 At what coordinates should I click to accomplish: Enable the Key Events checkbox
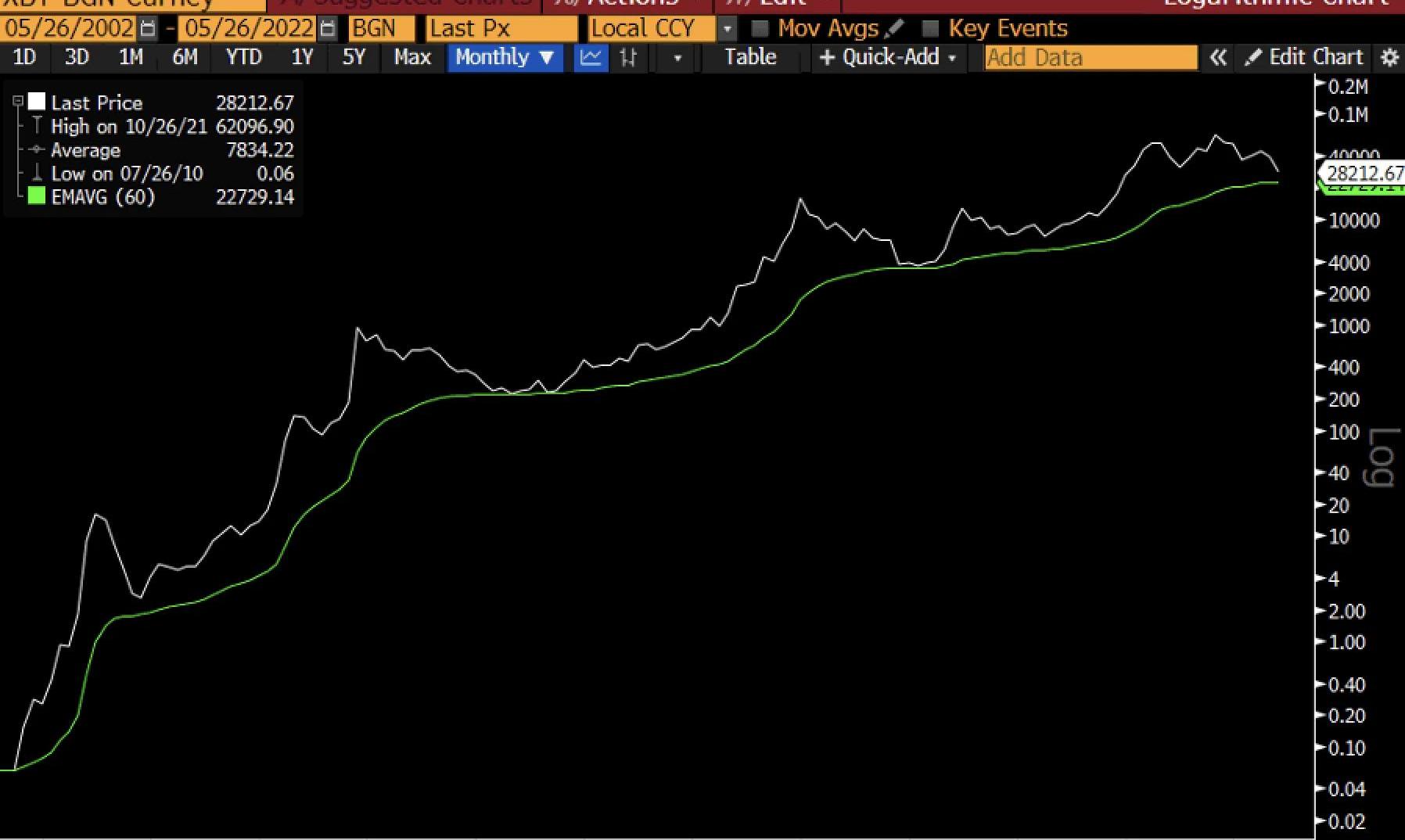pos(930,29)
